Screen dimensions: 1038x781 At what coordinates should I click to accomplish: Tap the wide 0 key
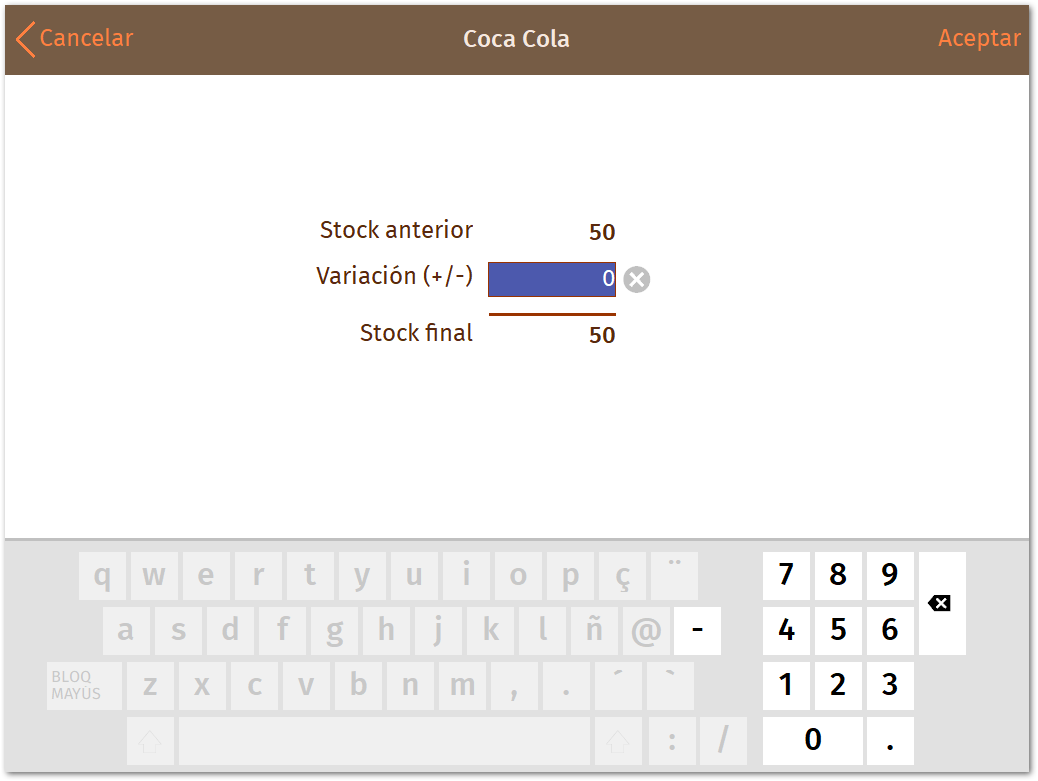[x=812, y=741]
